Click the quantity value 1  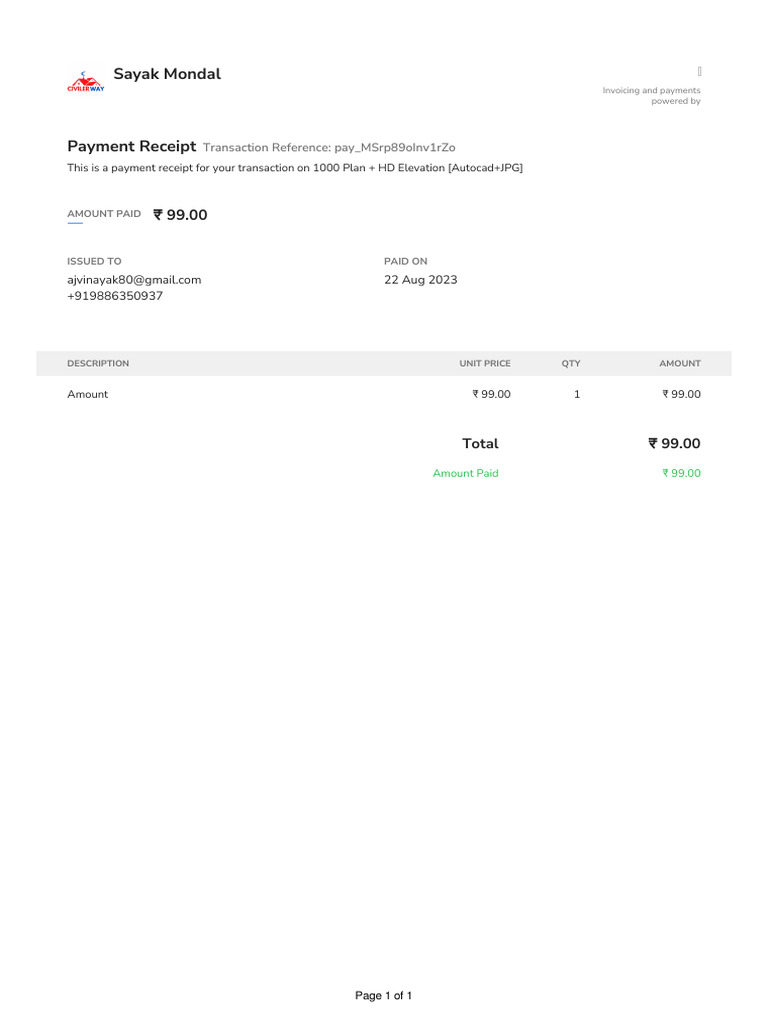click(577, 394)
